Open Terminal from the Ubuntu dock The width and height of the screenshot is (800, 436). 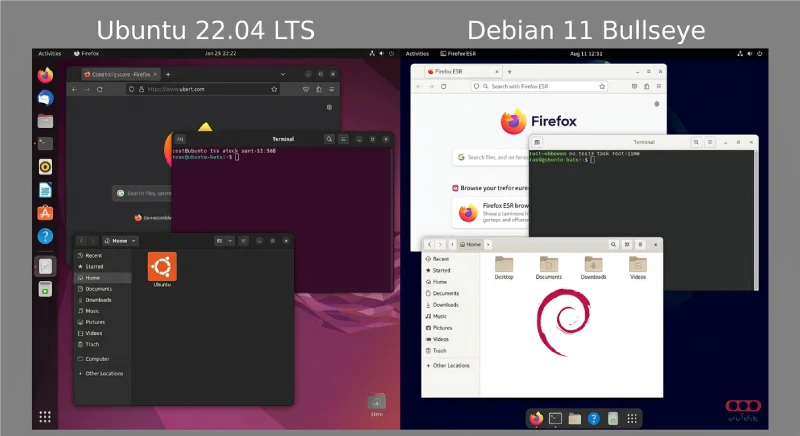(45, 144)
